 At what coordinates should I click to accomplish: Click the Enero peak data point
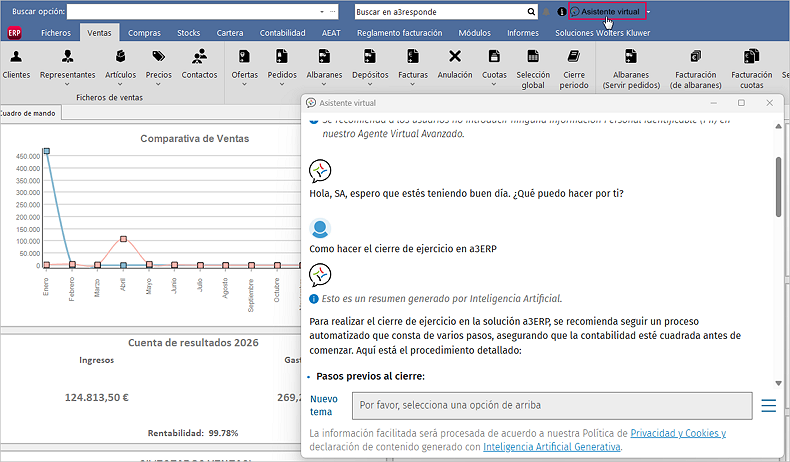tap(46, 151)
